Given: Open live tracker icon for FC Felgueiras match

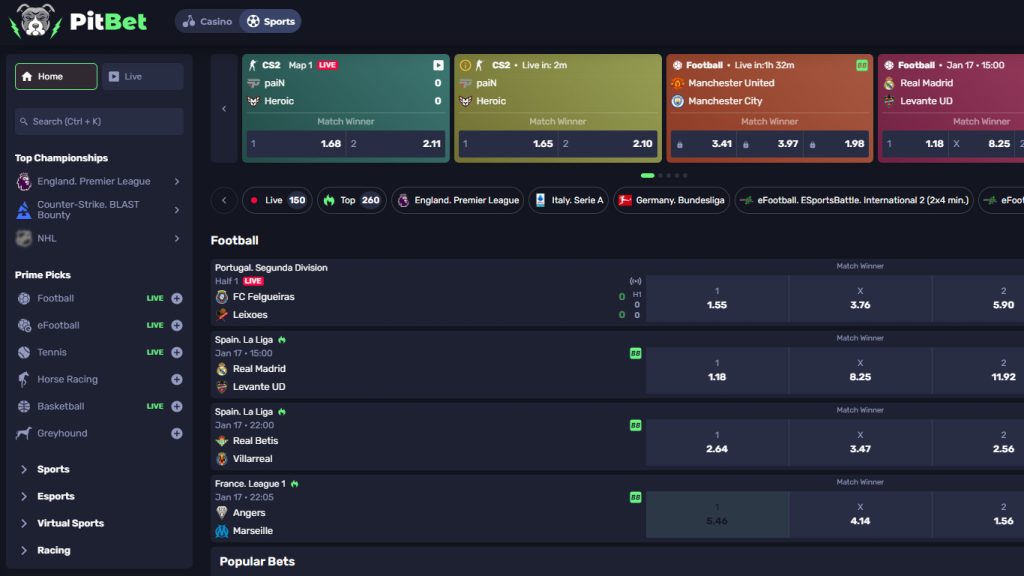Looking at the screenshot, I should [x=635, y=281].
